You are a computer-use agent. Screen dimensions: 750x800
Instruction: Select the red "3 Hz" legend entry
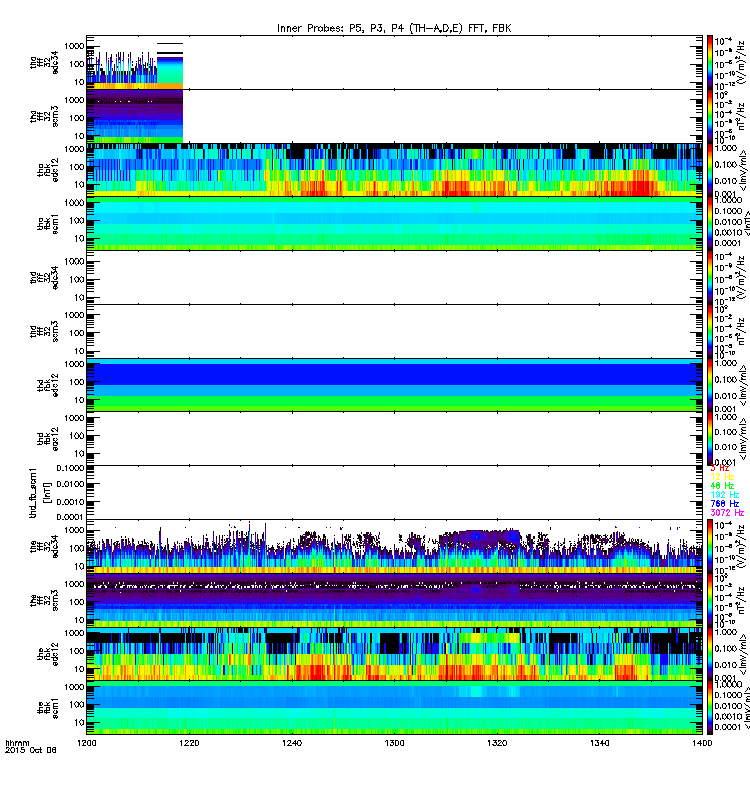click(x=719, y=468)
